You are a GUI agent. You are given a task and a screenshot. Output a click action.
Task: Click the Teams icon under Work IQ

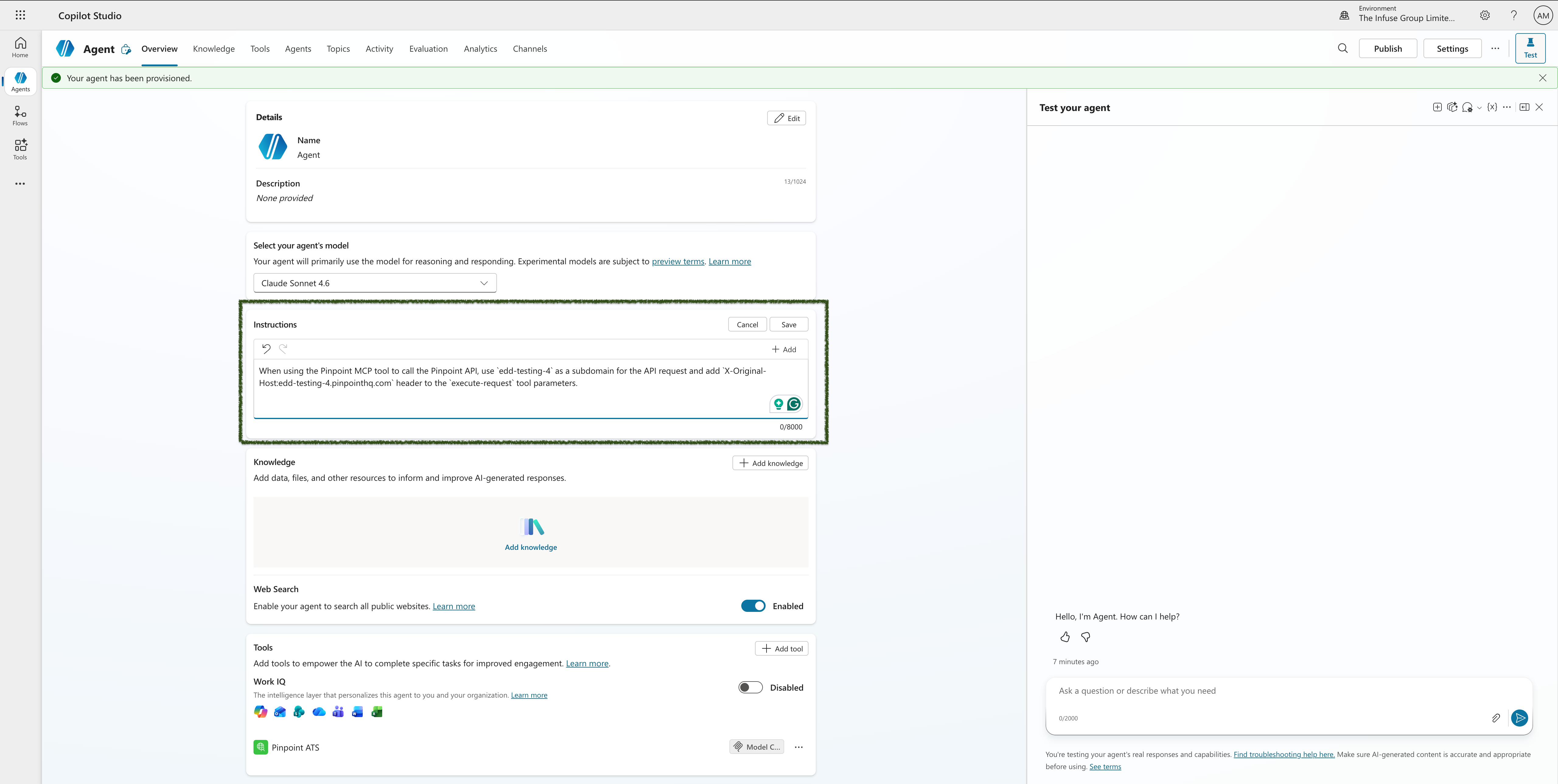coord(338,711)
